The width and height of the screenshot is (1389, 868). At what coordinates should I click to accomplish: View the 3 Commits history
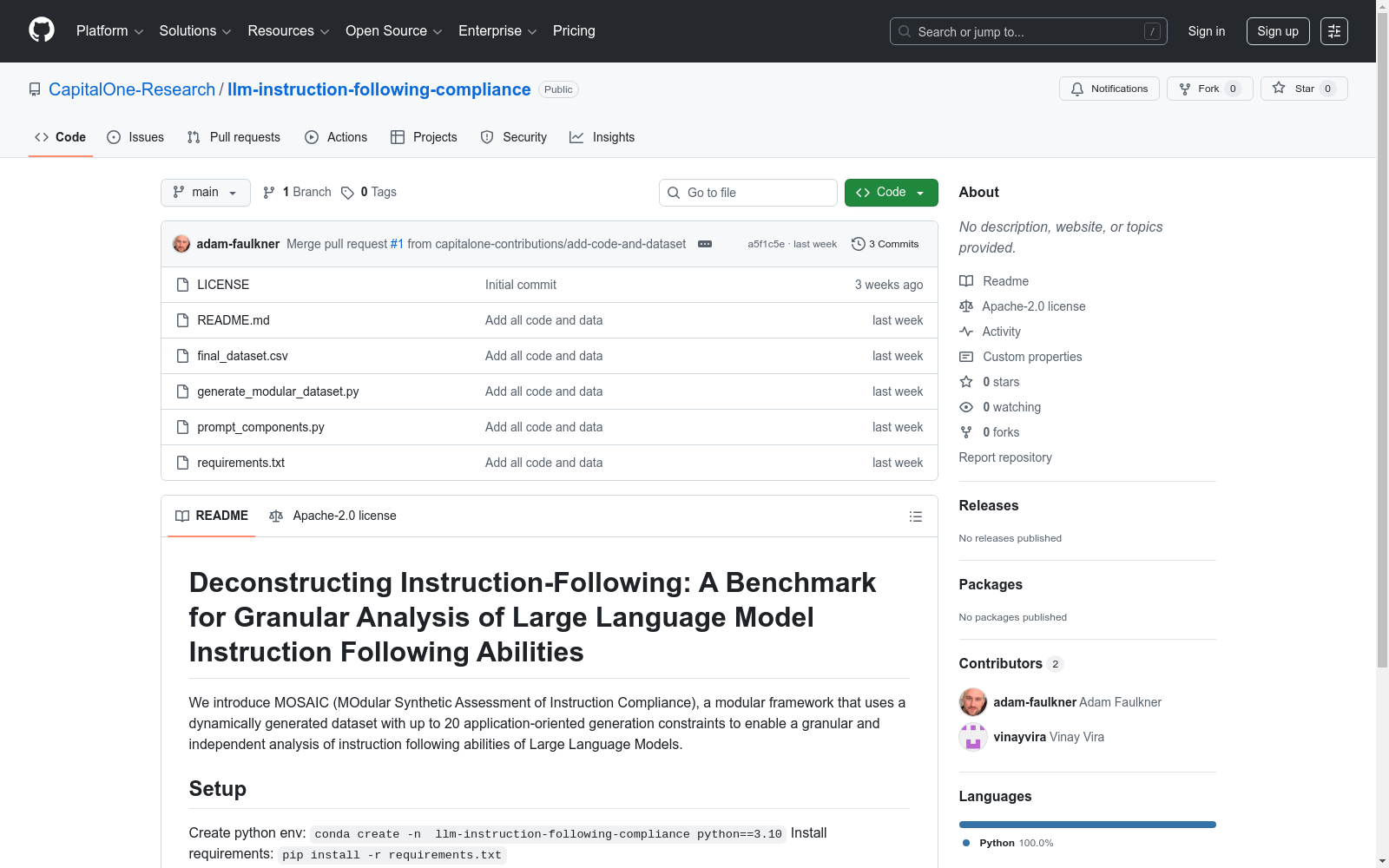coord(885,244)
